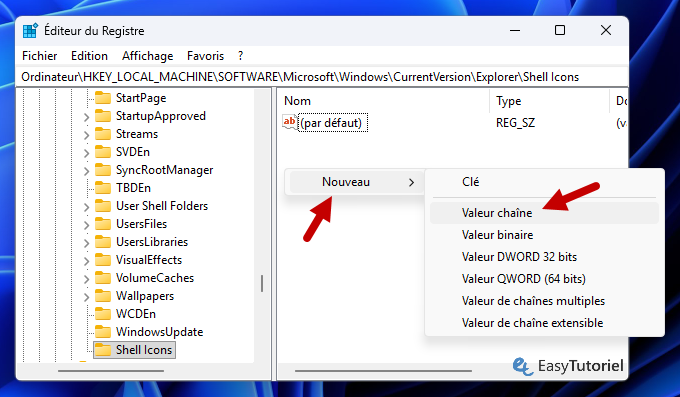The height and width of the screenshot is (397, 680).
Task: Select Valeur de chaînes multiples
Action: tap(544, 301)
